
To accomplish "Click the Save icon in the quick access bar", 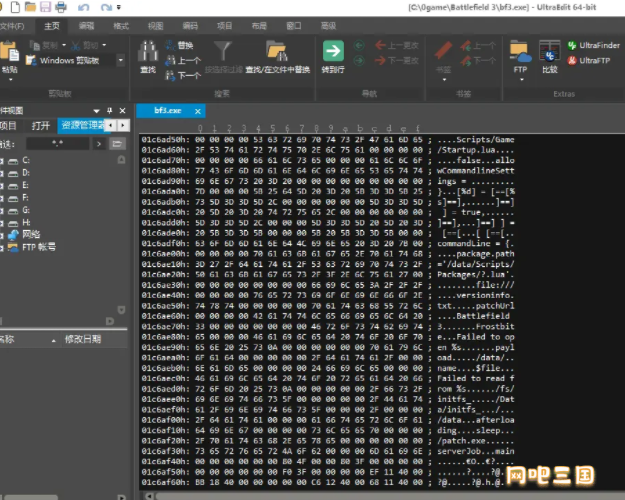I will (46, 7).
